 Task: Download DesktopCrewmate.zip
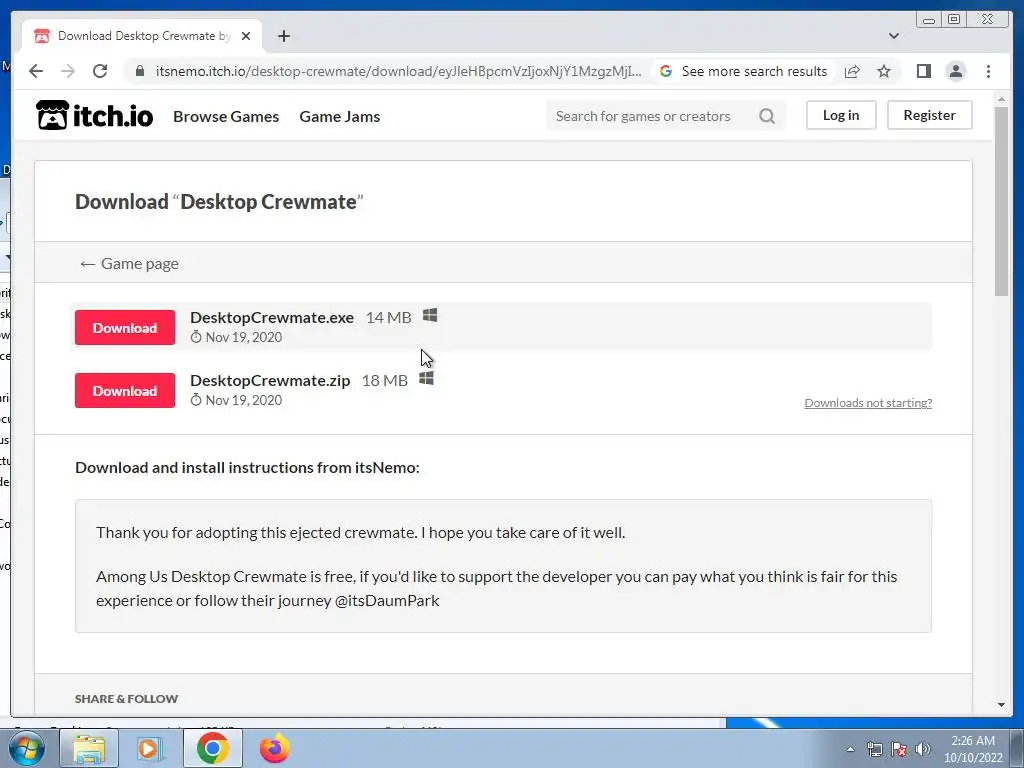click(x=125, y=391)
